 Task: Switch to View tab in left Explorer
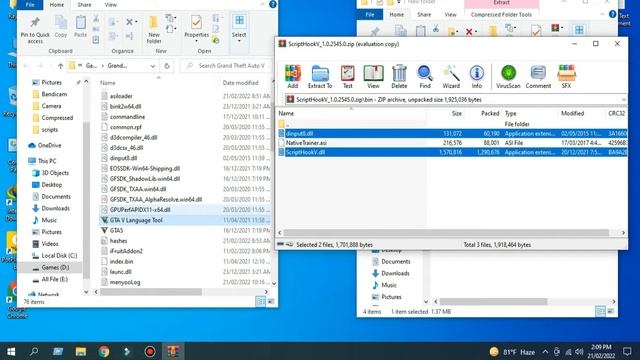click(x=110, y=5)
